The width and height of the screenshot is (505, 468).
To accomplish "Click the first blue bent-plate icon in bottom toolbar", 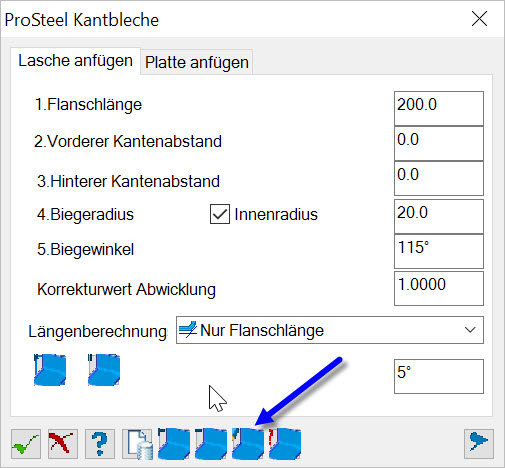I will pos(174,444).
